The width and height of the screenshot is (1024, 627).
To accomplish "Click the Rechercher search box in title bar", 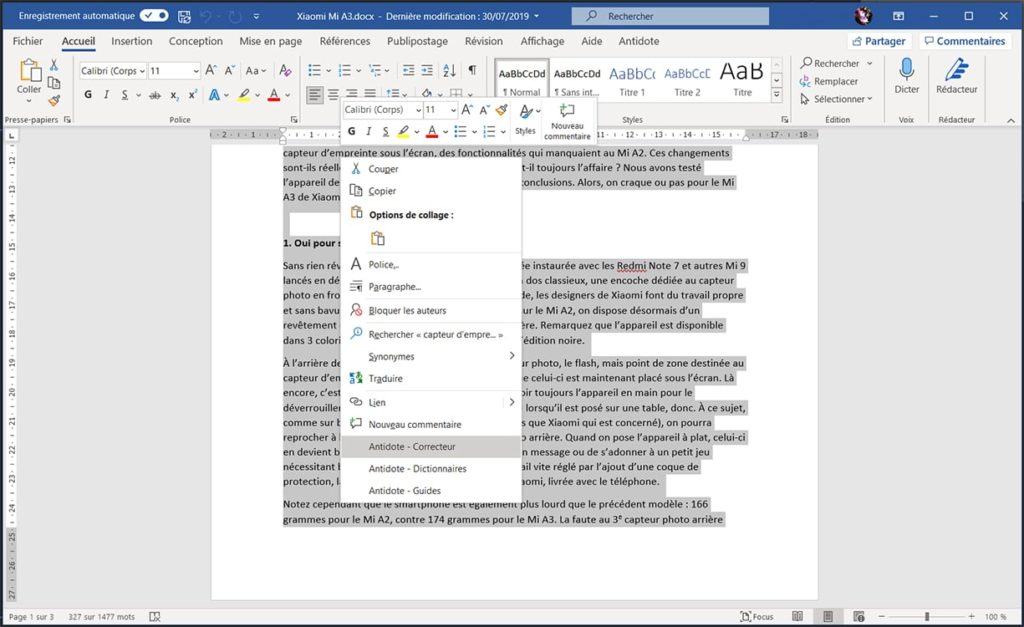I will [x=670, y=16].
